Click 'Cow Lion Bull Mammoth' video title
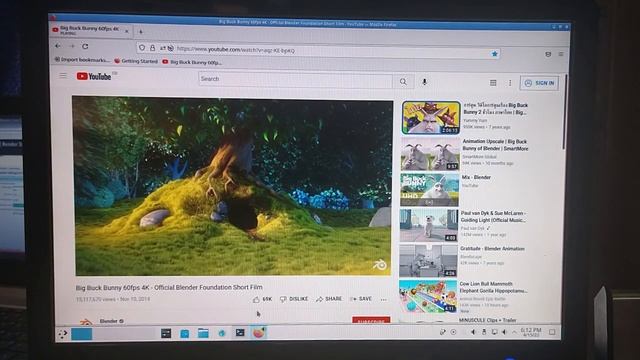The image size is (640, 360). point(493,287)
